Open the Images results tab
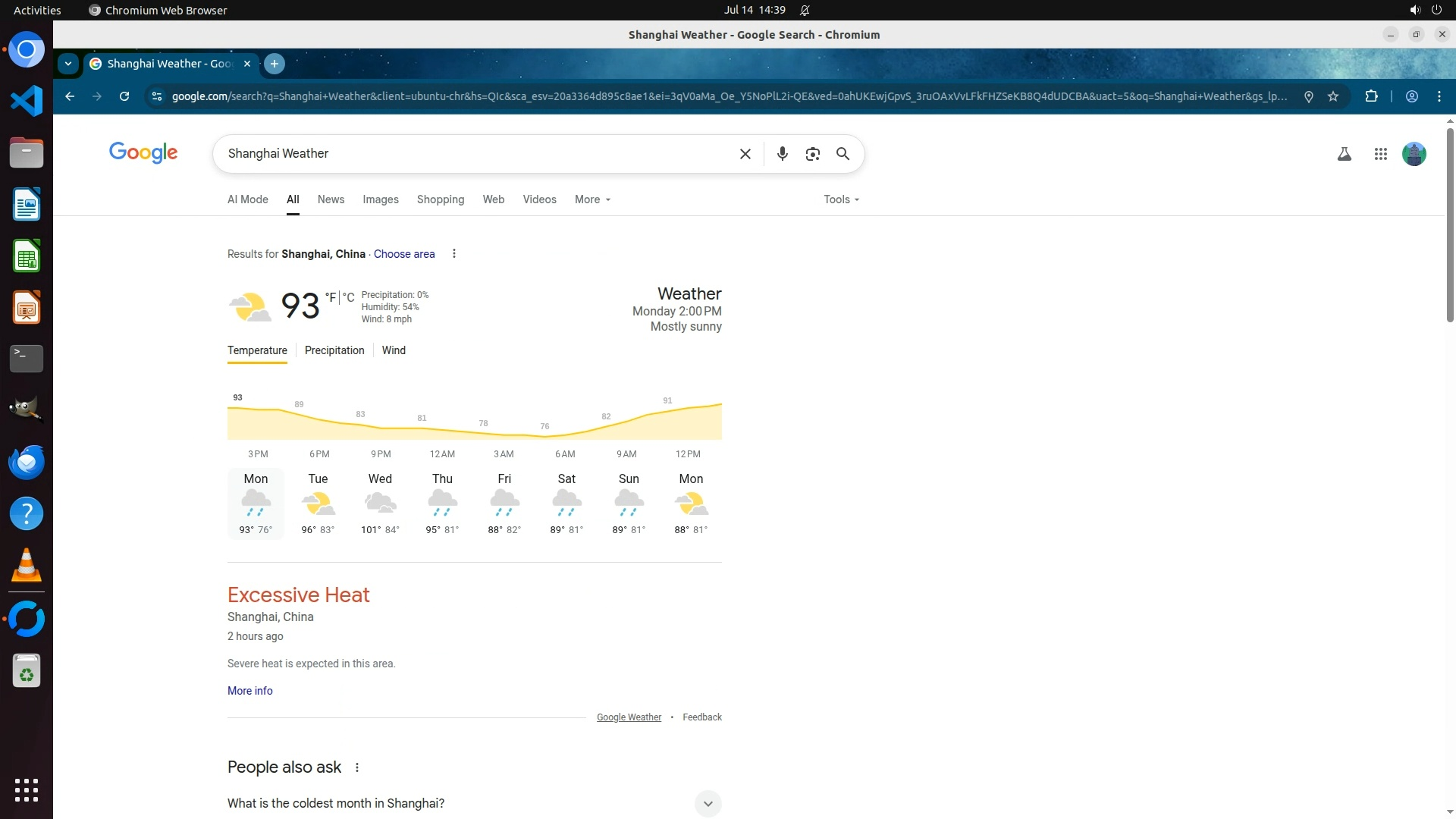The width and height of the screenshot is (1456, 819). click(380, 199)
